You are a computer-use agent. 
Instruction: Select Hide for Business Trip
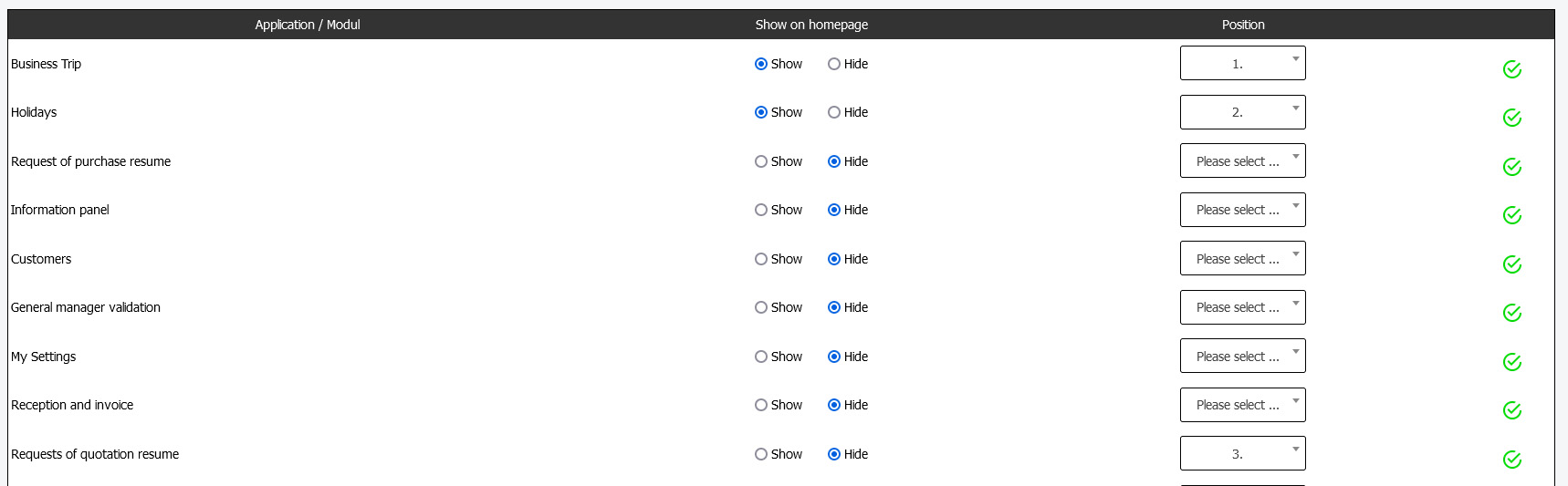834,64
